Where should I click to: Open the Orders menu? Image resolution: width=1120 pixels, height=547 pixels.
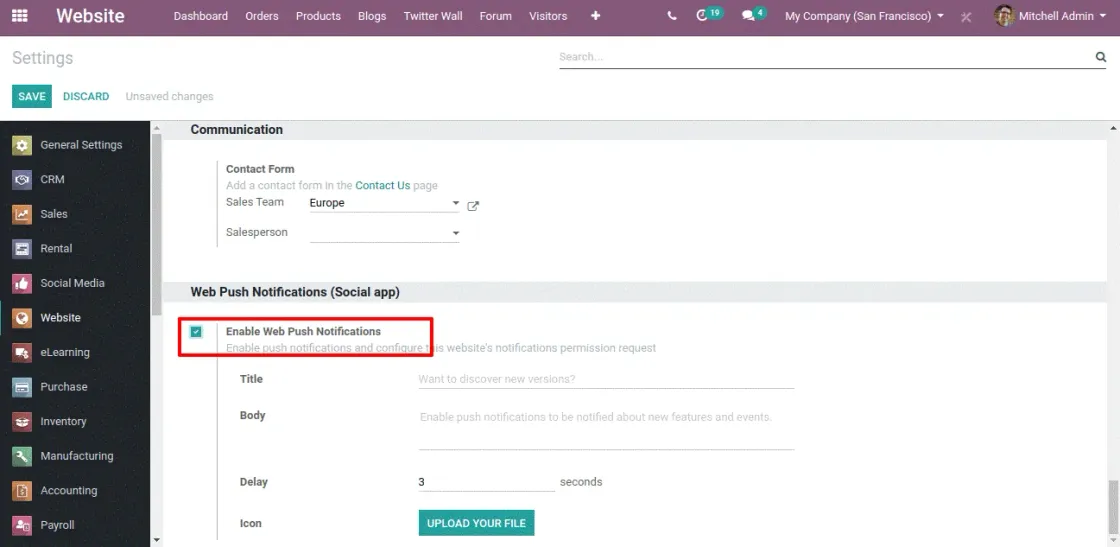(x=262, y=16)
